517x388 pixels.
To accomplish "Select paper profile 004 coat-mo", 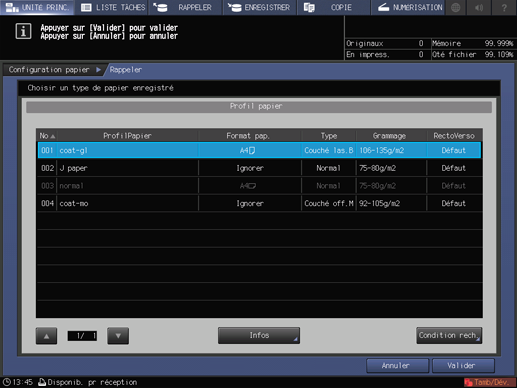I will click(259, 203).
